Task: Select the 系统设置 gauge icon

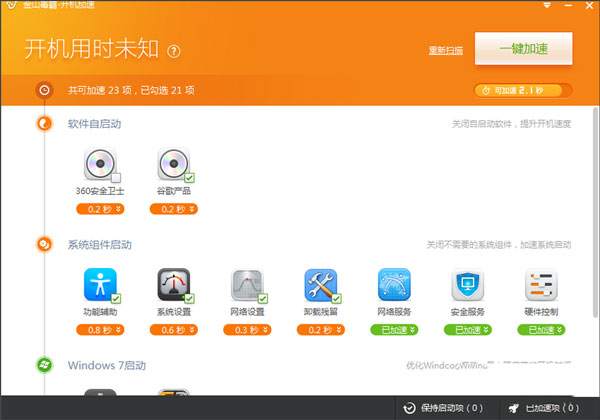Action: [173, 285]
